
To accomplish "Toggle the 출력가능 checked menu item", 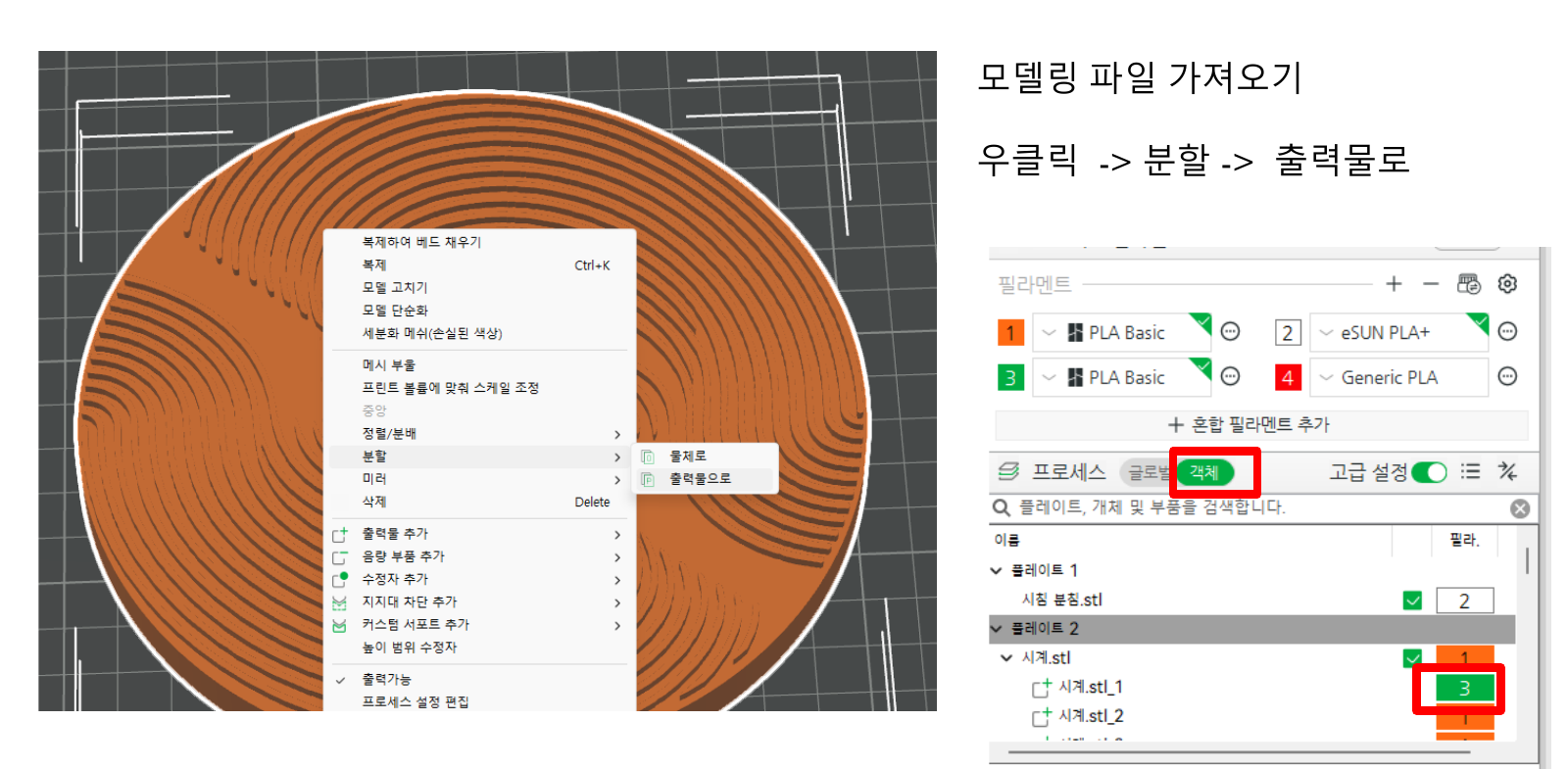I will click(480, 679).
